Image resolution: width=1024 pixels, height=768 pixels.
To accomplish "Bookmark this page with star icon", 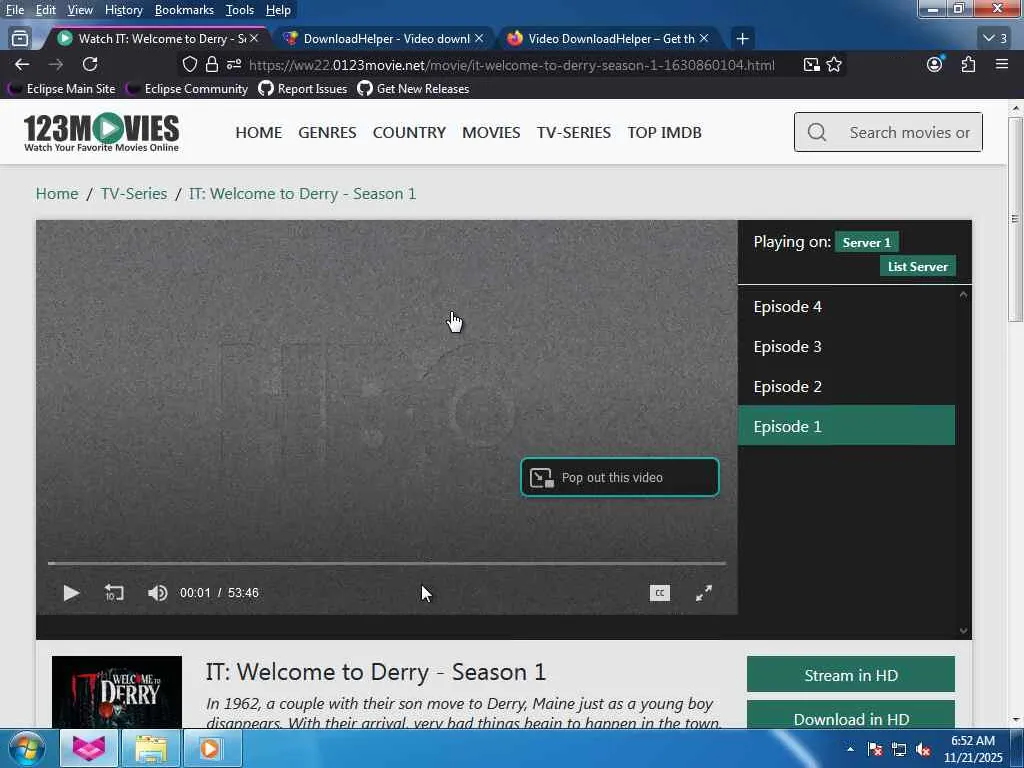I will pos(834,64).
